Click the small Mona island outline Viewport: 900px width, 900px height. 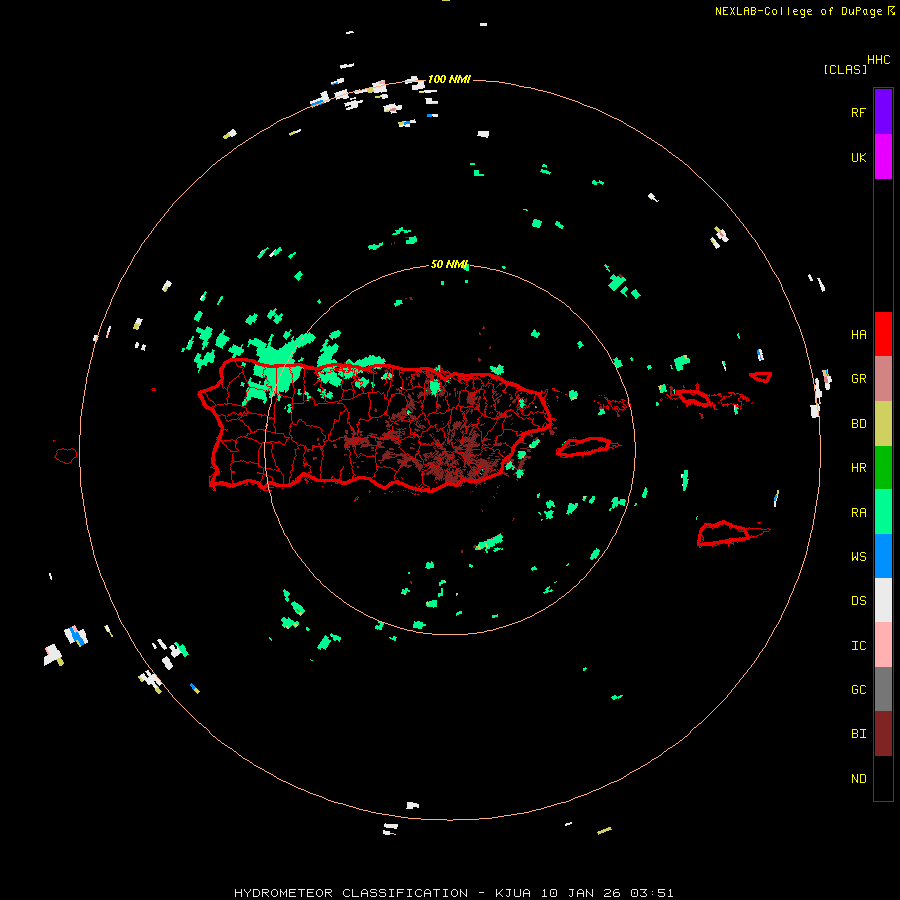(65, 455)
